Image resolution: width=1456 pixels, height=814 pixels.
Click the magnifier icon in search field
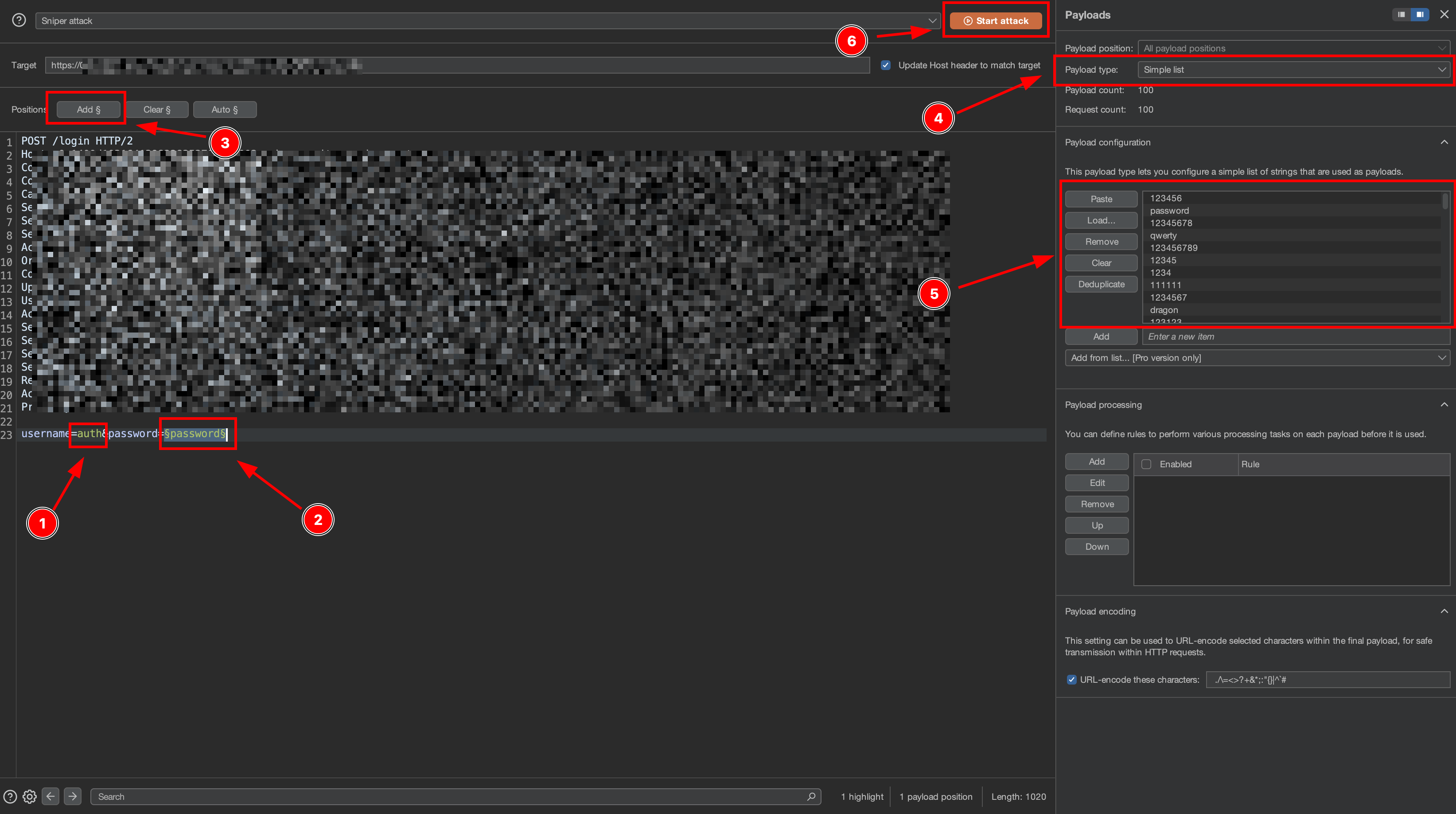pyautogui.click(x=811, y=796)
